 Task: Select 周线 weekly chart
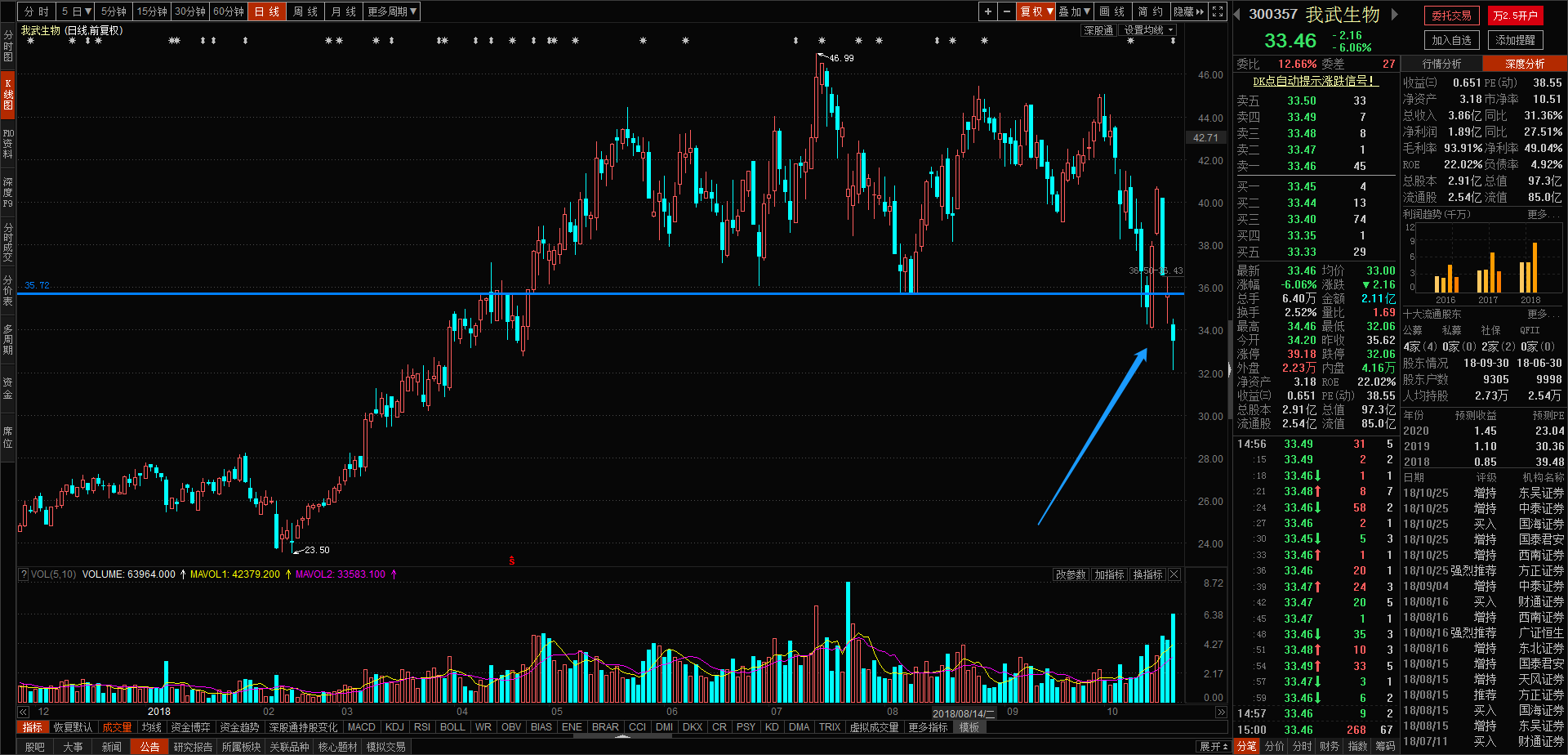pyautogui.click(x=305, y=11)
